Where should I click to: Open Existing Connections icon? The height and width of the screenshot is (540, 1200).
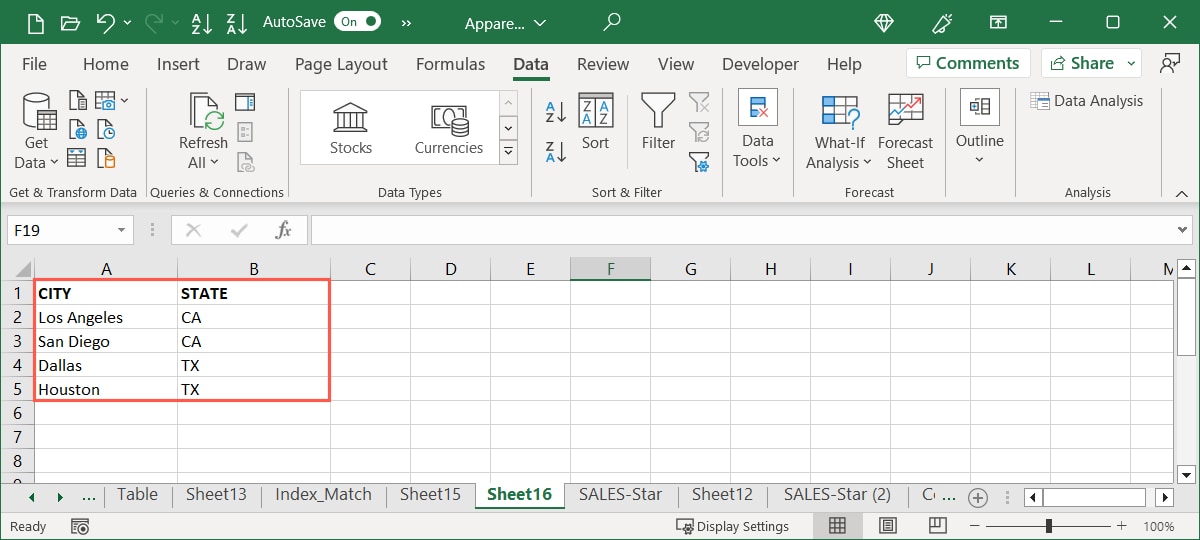[x=106, y=159]
